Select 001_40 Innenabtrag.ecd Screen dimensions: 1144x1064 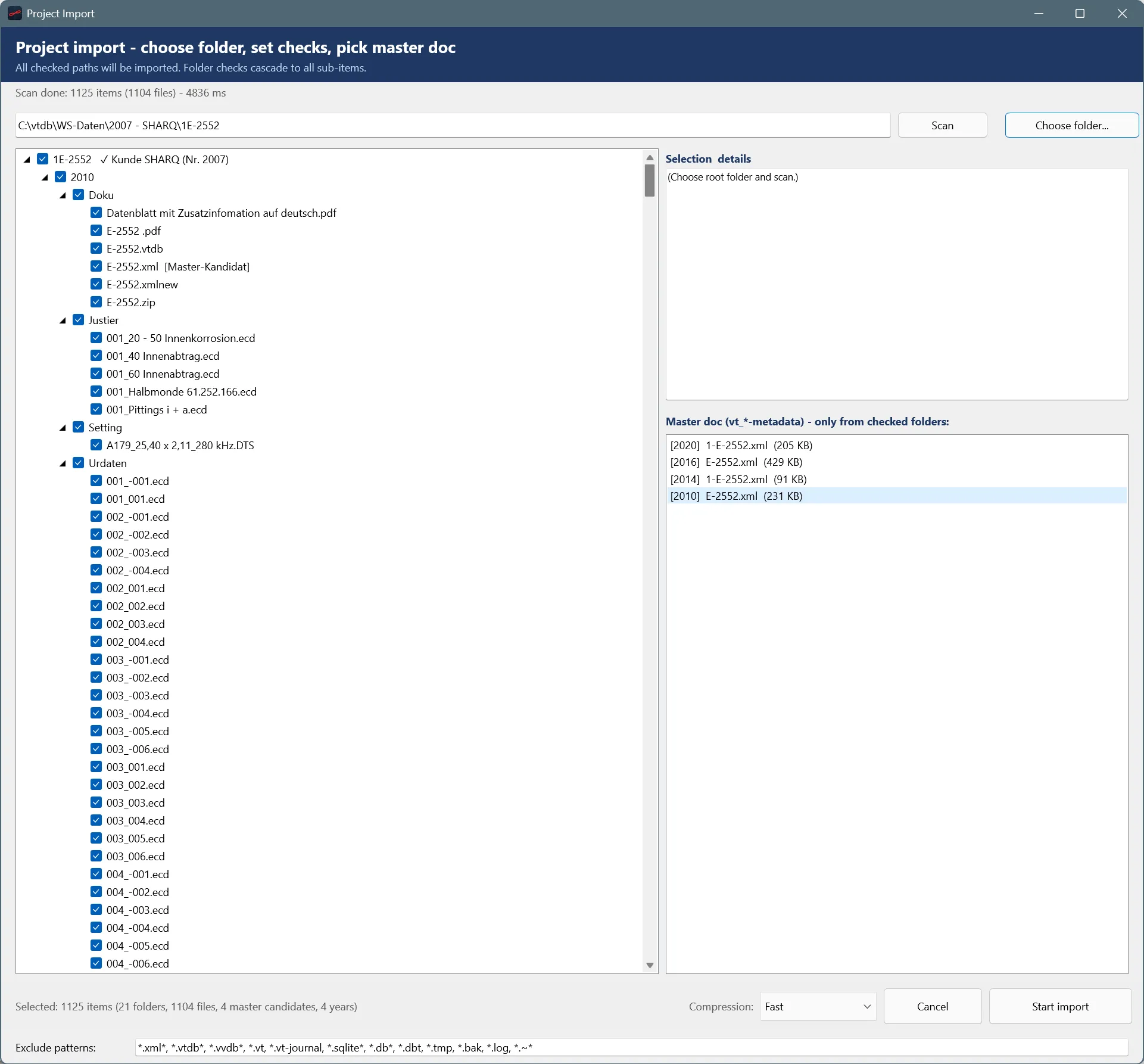(x=163, y=356)
